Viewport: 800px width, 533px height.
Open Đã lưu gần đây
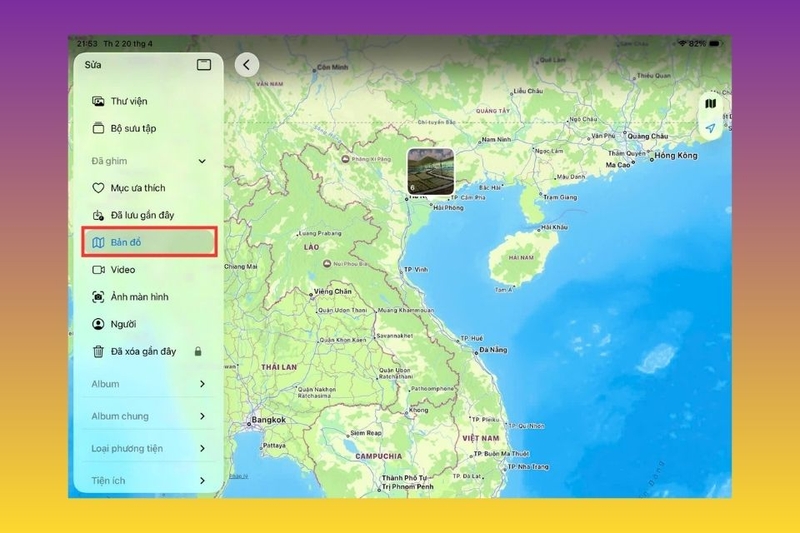click(147, 215)
